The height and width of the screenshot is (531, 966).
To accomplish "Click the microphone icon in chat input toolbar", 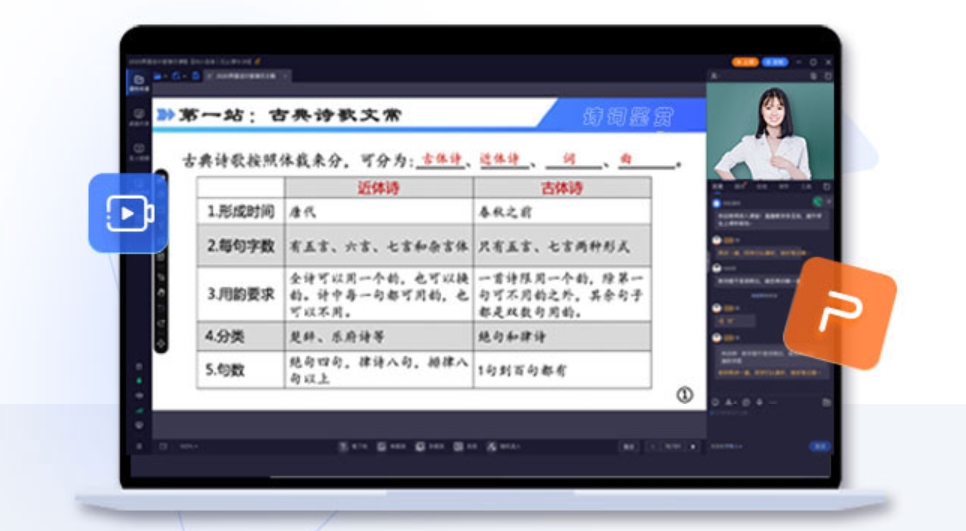I will click(760, 402).
